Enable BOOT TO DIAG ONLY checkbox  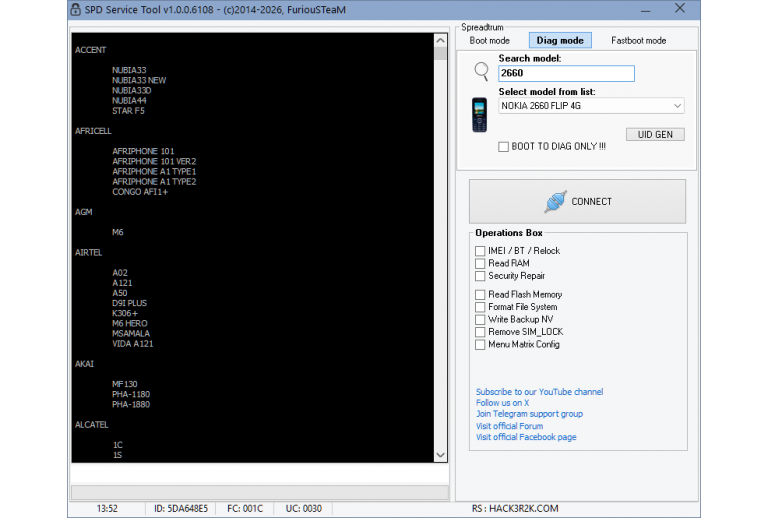[x=504, y=147]
